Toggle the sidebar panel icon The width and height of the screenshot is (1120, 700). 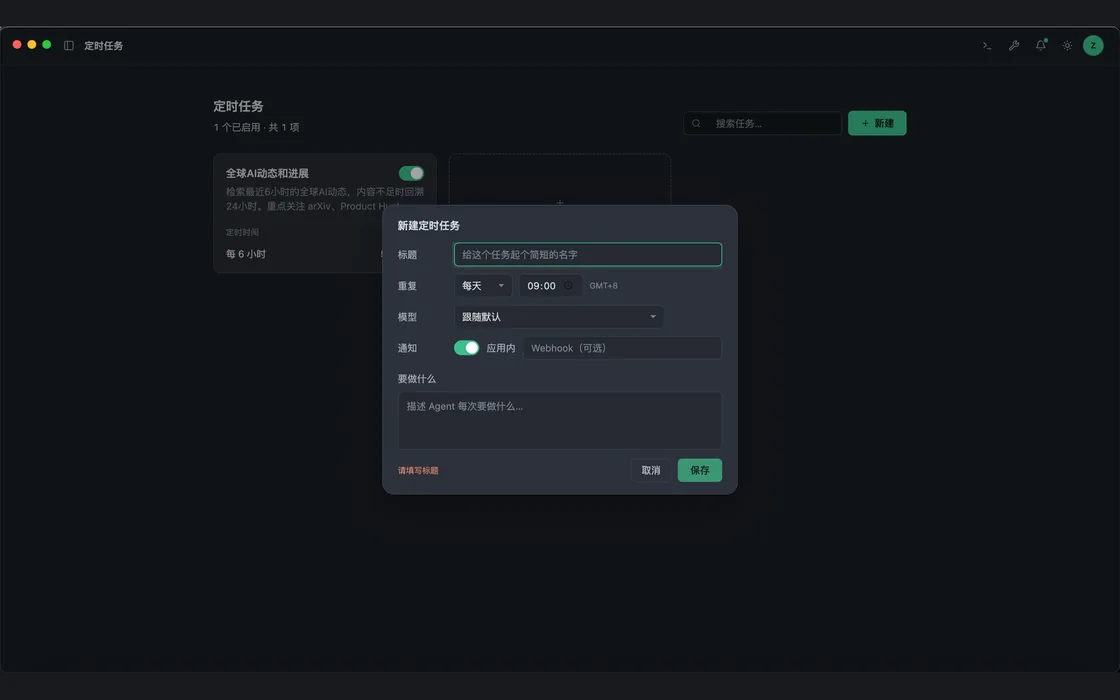click(x=69, y=45)
